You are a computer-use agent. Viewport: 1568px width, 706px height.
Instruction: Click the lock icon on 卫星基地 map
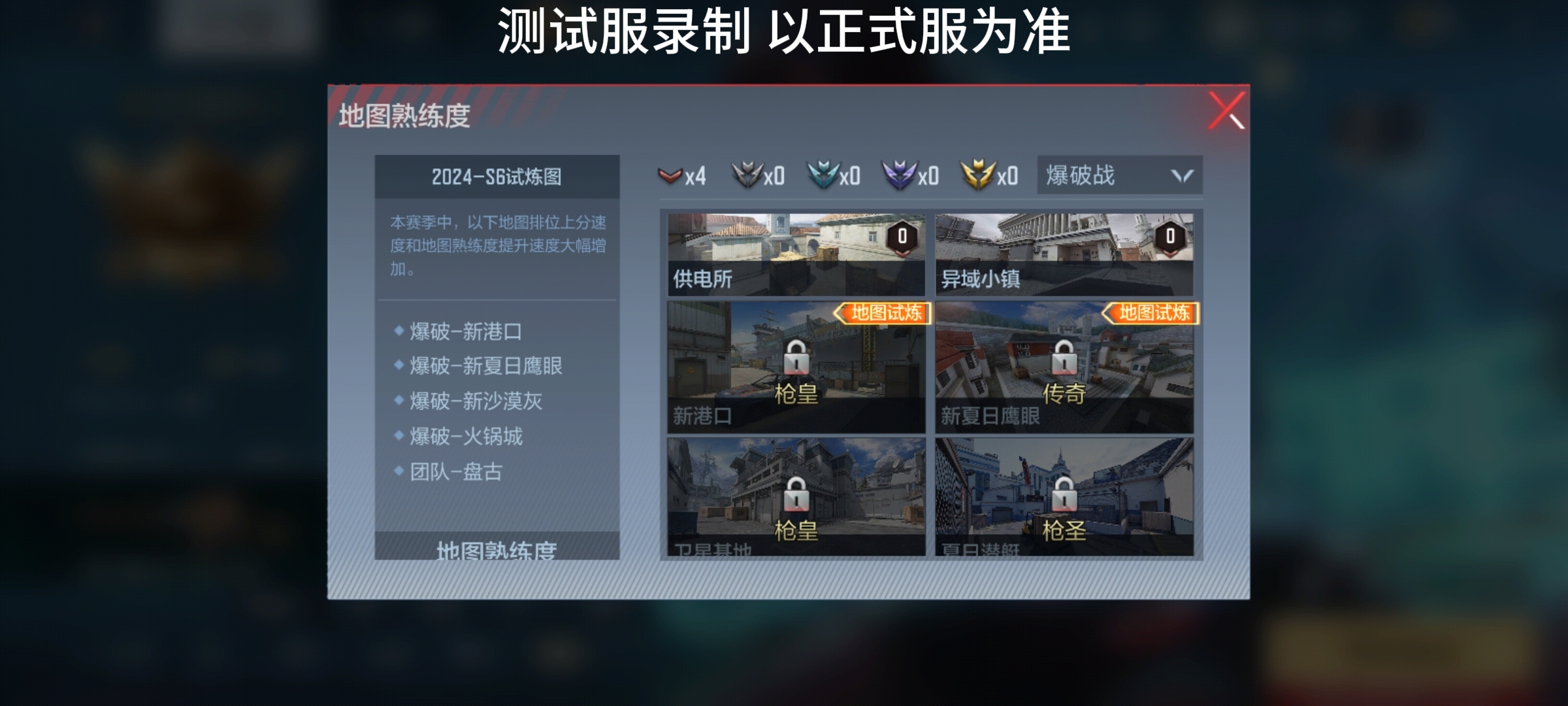pos(796,495)
